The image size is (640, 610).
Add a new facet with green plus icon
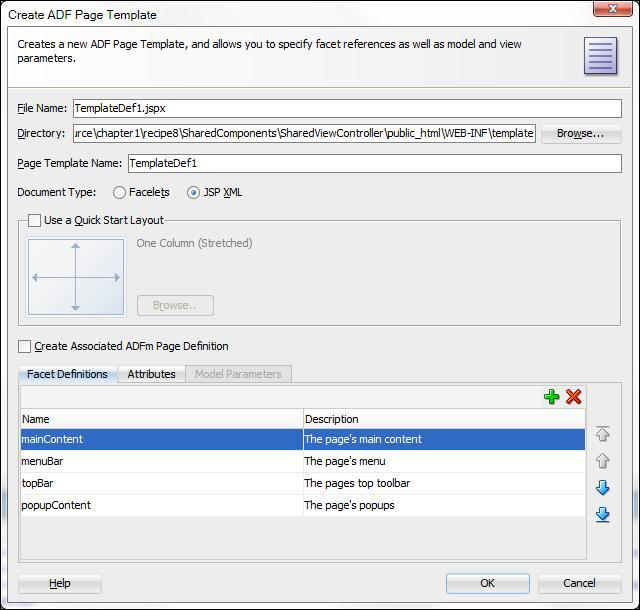click(551, 396)
